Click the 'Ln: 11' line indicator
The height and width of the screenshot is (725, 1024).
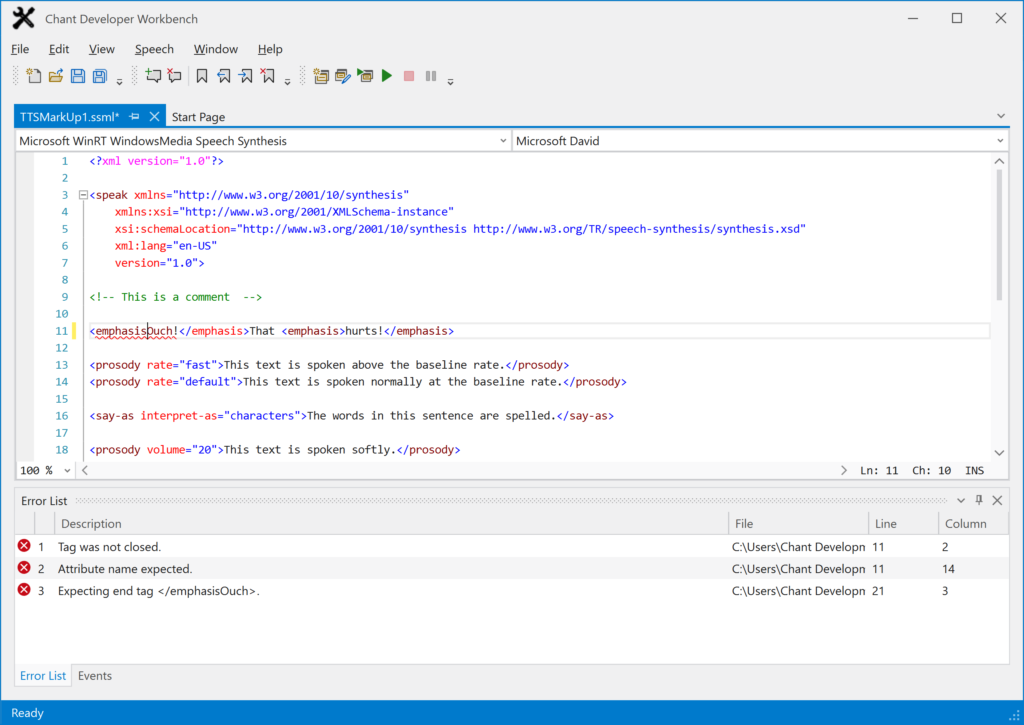click(879, 470)
